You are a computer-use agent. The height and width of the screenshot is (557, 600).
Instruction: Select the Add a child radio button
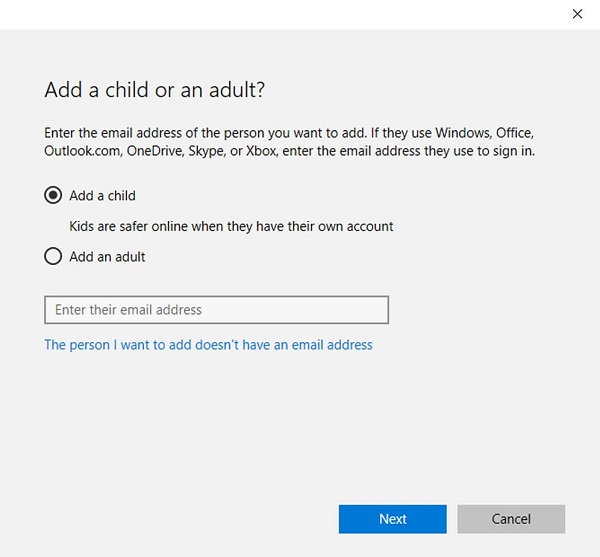click(x=53, y=195)
